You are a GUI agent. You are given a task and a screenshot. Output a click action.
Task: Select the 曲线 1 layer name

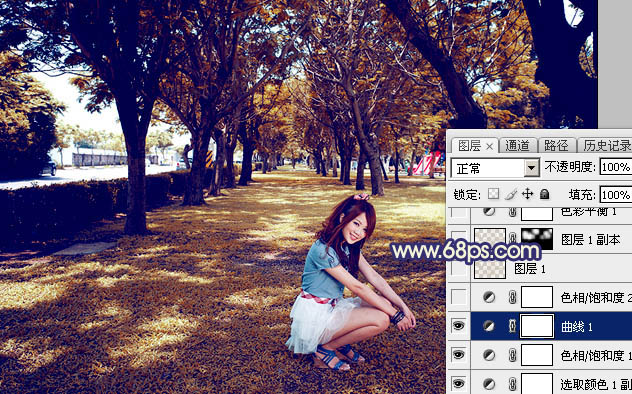point(577,326)
